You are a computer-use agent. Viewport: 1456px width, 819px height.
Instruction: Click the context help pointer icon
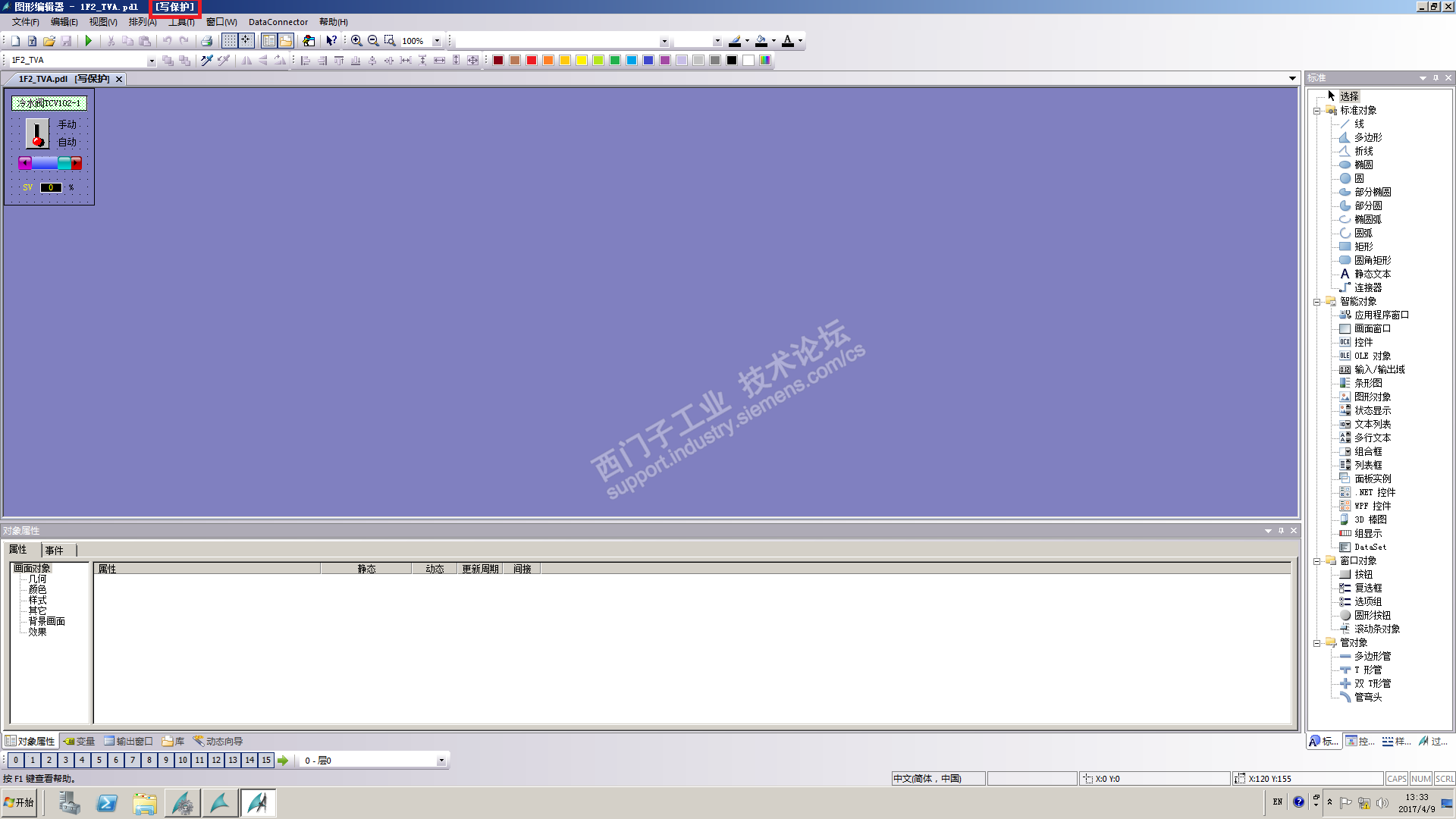click(331, 41)
